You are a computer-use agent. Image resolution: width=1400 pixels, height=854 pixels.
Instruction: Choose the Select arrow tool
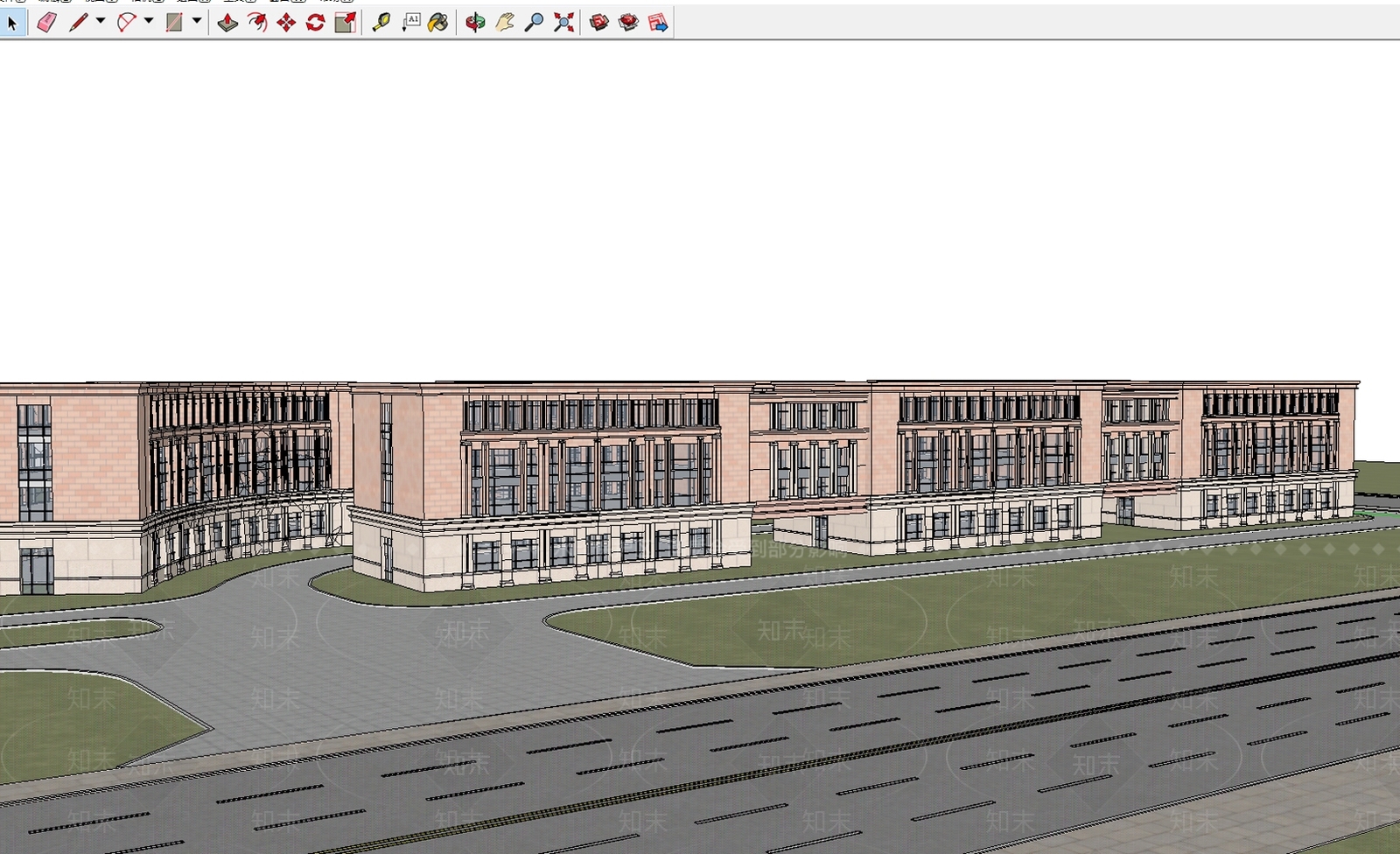pyautogui.click(x=12, y=23)
